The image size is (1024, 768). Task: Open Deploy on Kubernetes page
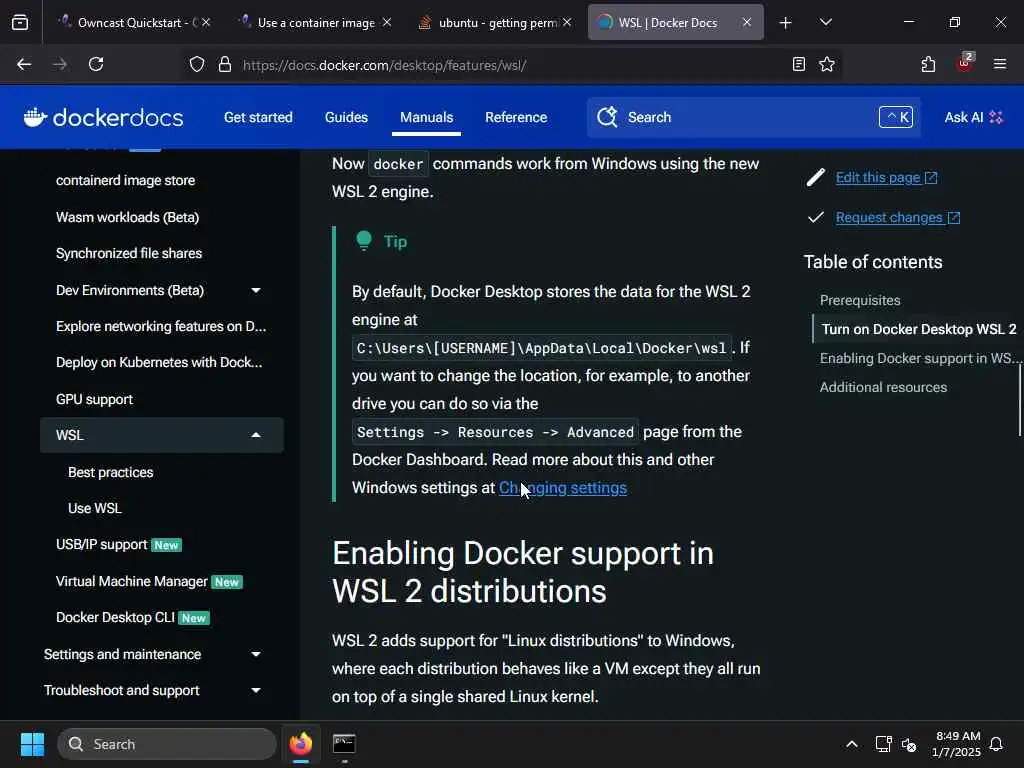159,362
